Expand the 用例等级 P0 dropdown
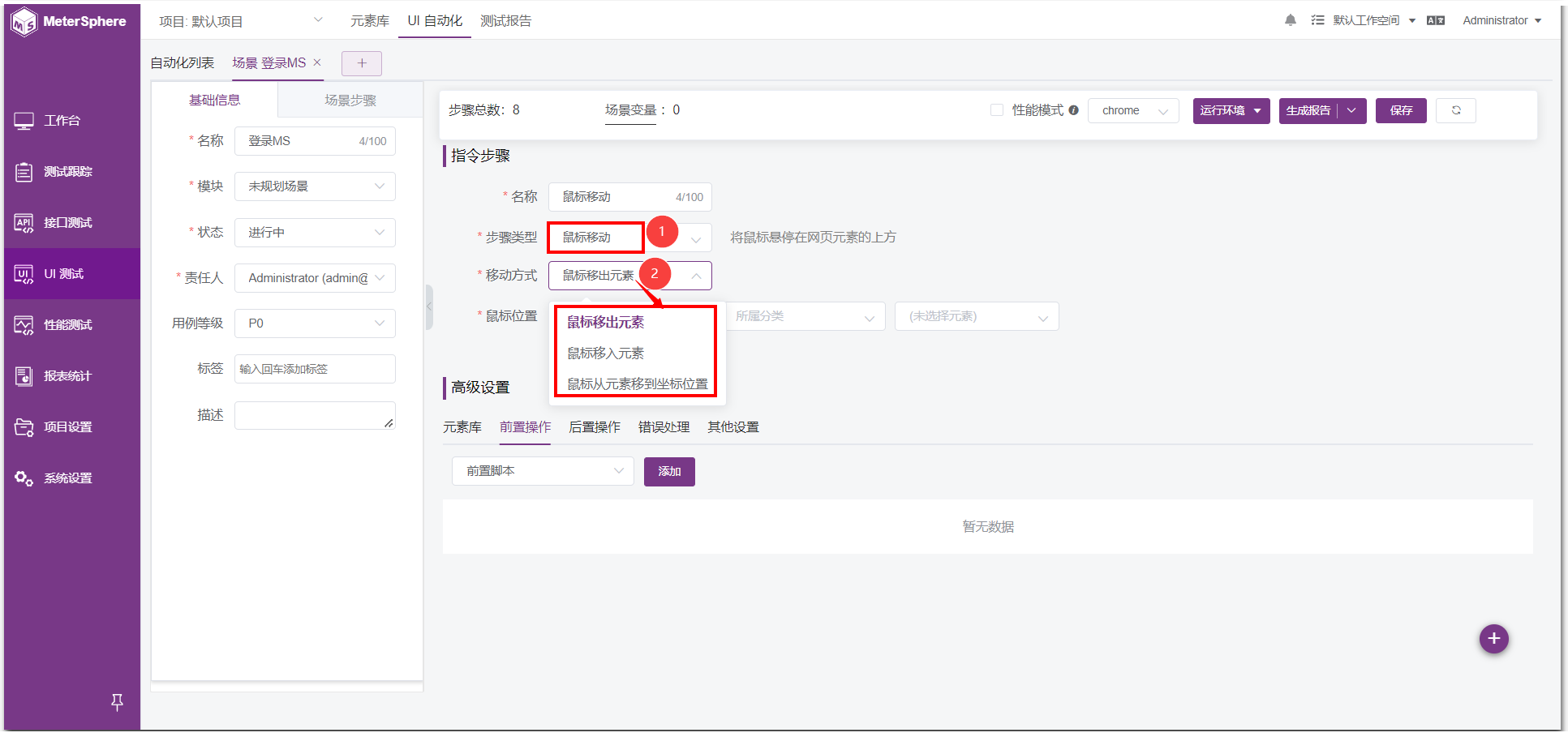Screen dimensions: 1568x737 [315, 324]
